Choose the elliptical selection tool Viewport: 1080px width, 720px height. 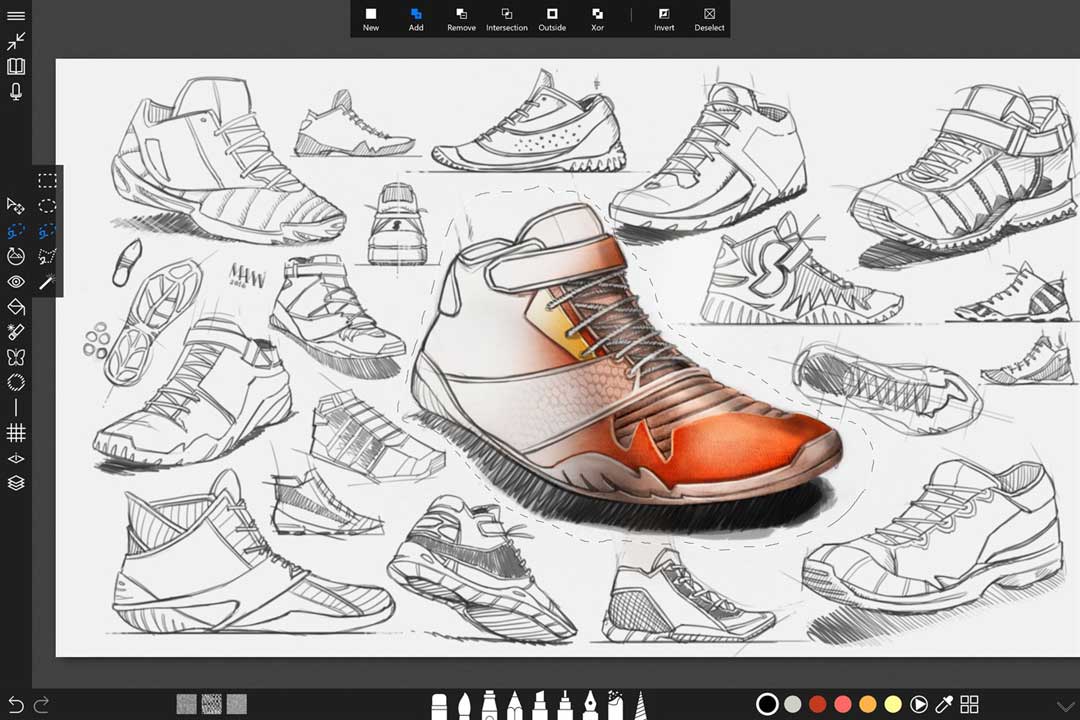(x=47, y=206)
